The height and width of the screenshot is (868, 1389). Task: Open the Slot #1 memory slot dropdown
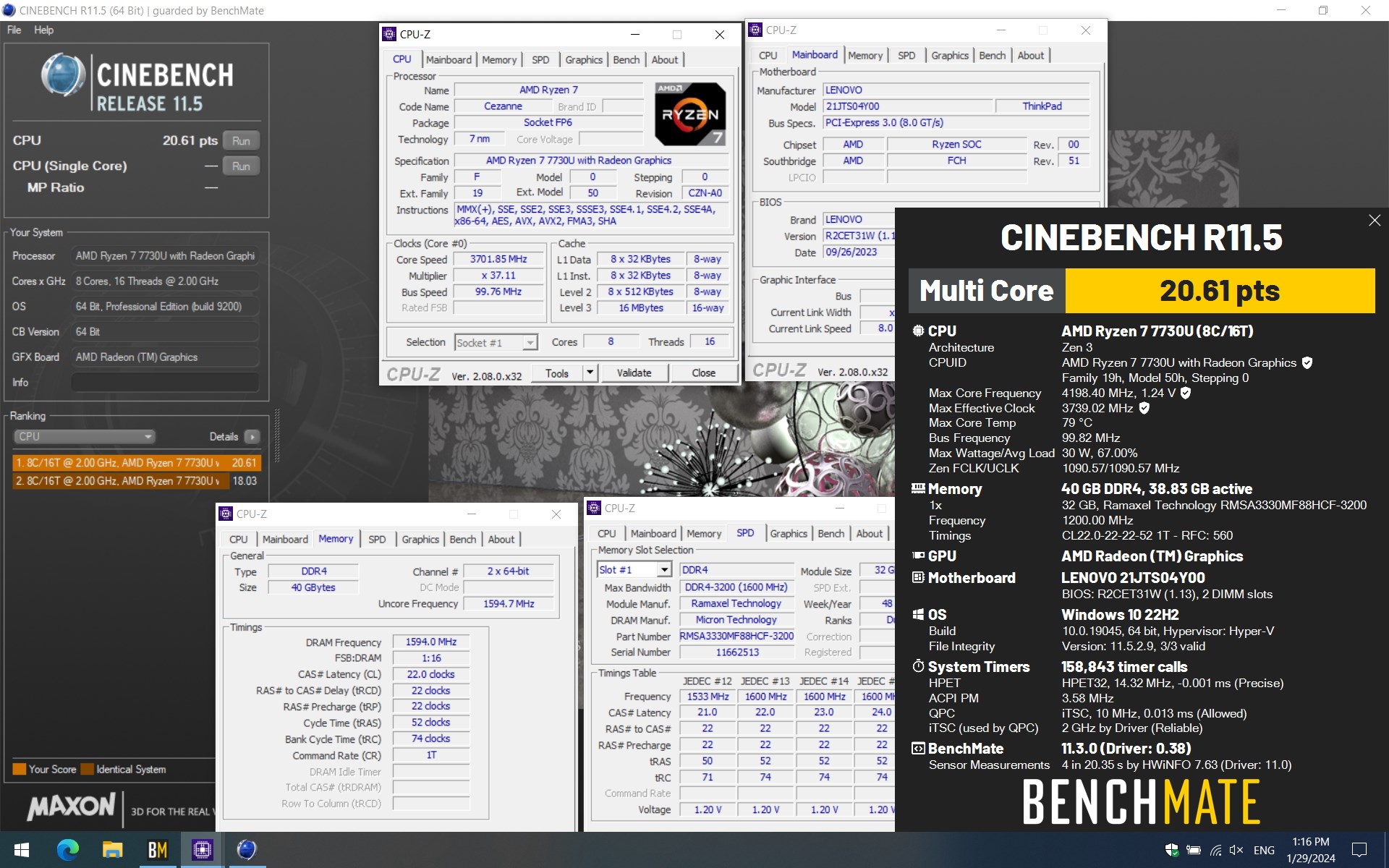point(634,570)
